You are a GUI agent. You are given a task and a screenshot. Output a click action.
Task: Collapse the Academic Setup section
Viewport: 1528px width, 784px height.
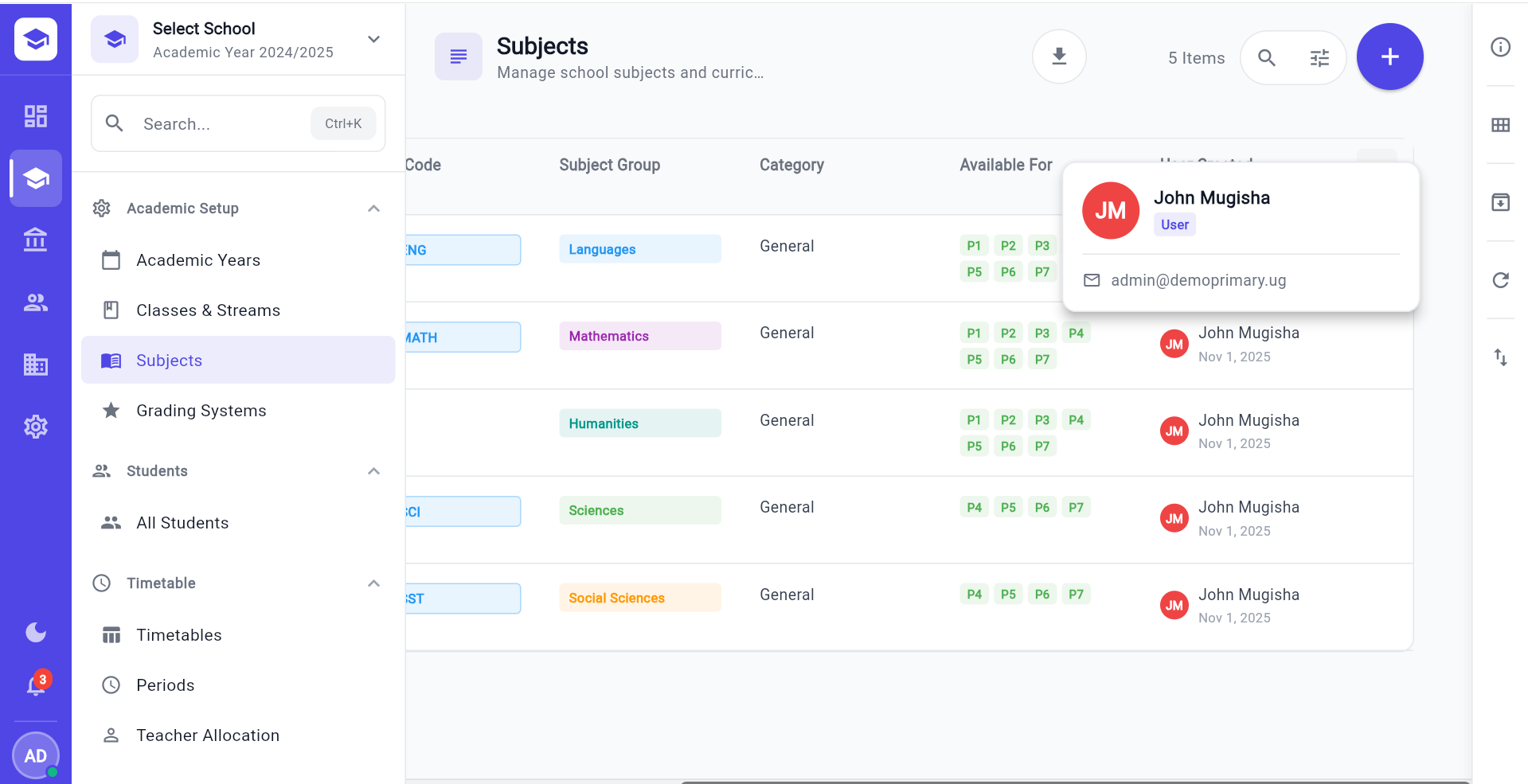[373, 208]
